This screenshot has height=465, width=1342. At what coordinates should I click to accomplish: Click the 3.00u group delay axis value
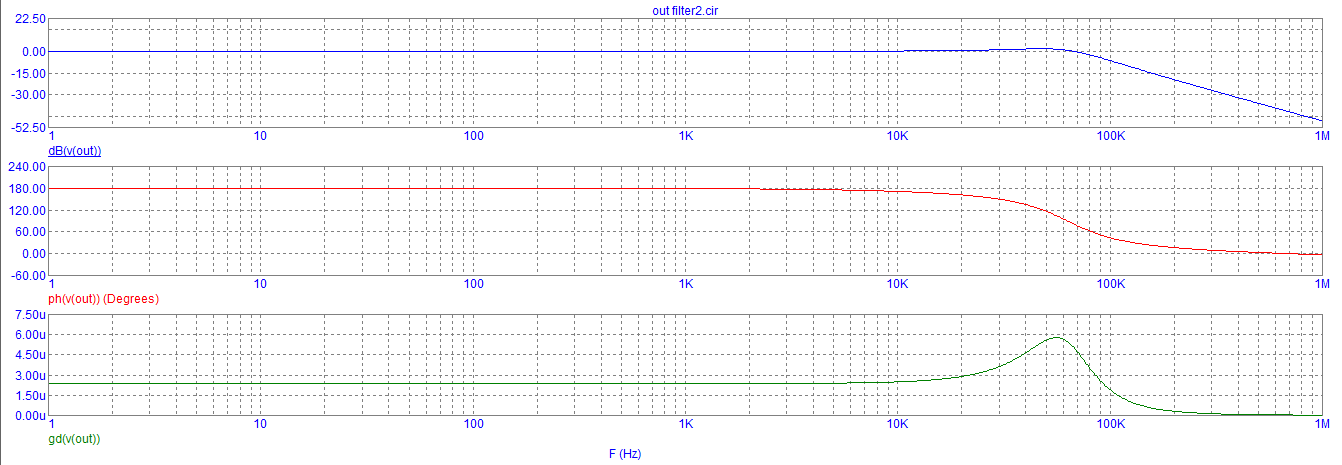29,375
